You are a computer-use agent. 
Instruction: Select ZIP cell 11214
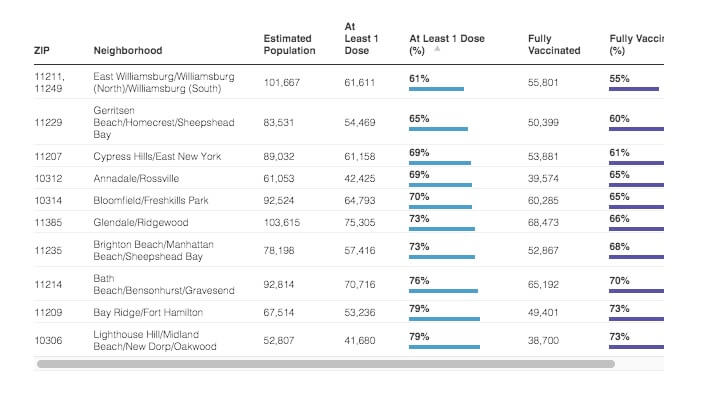(x=48, y=285)
